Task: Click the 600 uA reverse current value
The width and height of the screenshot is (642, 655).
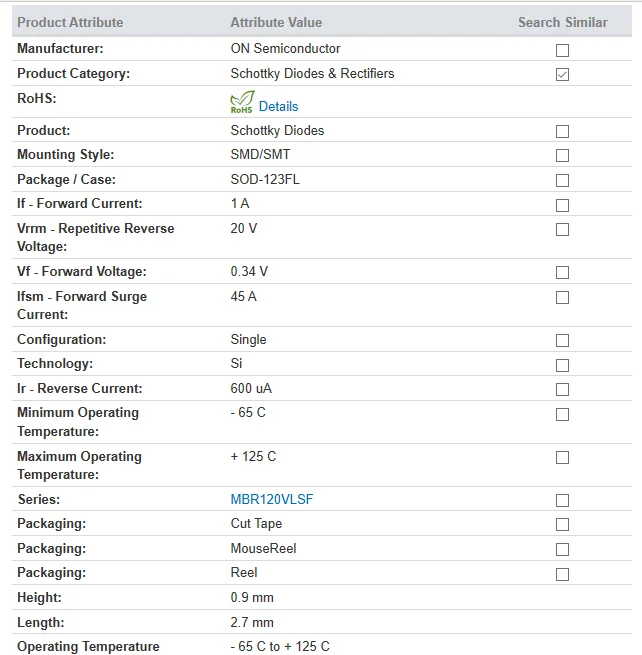Action: click(x=251, y=388)
